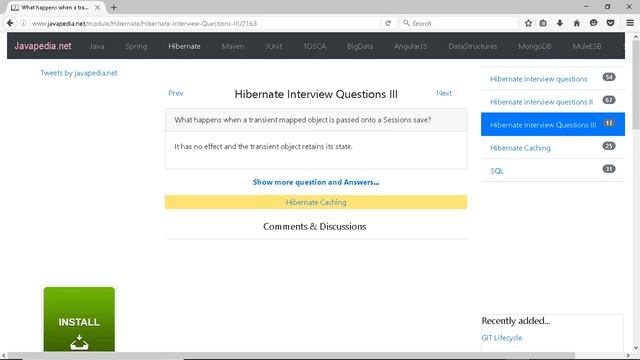Go to the Next question
This screenshot has height=360, width=640.
pos(444,93)
